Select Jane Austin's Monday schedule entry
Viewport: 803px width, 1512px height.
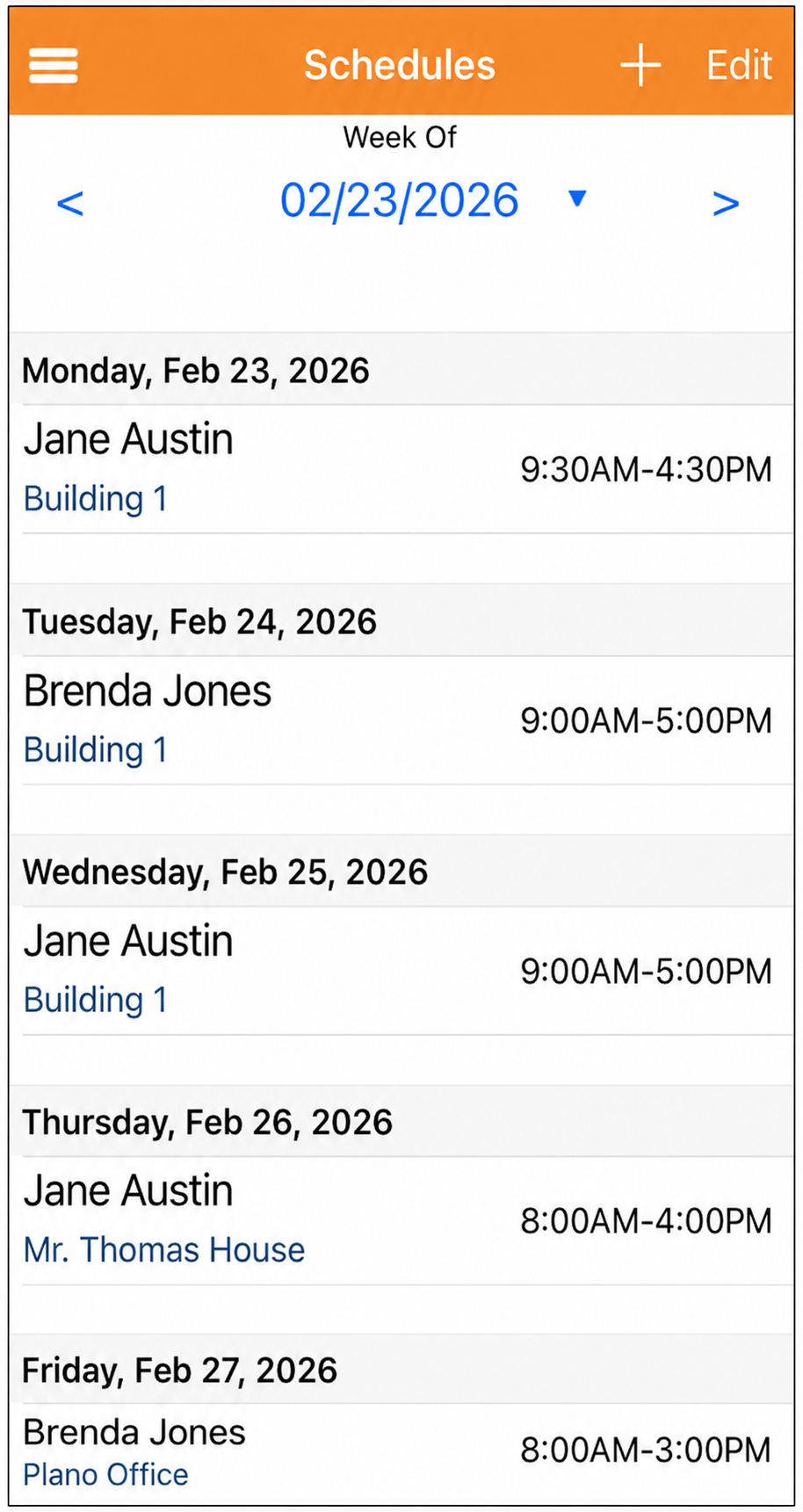401,469
